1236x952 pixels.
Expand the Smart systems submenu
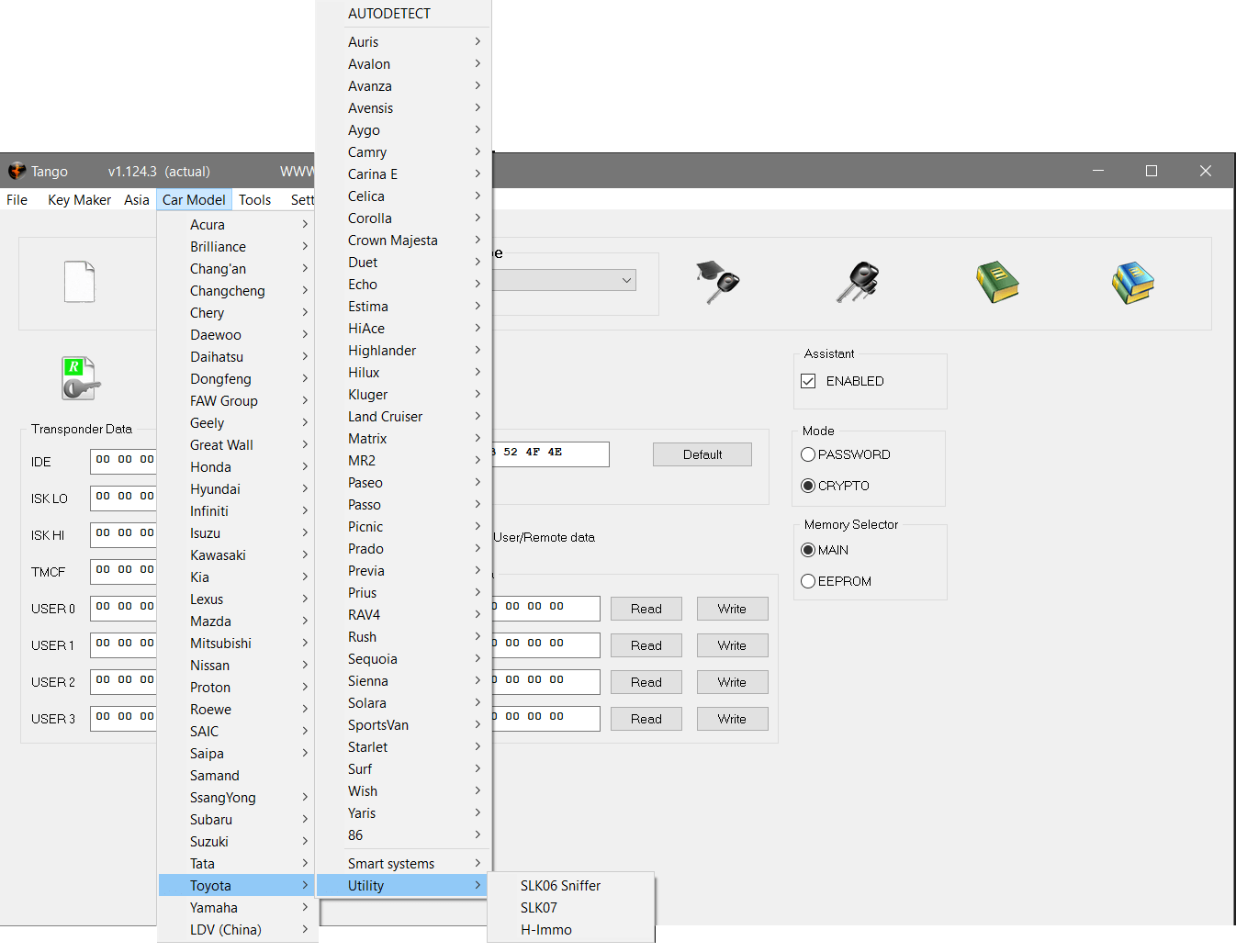point(404,864)
